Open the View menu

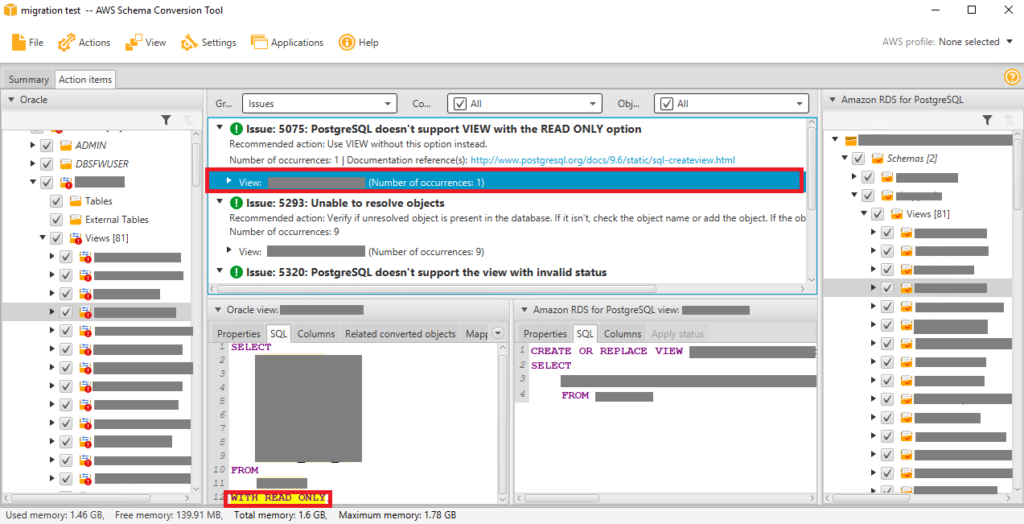tap(146, 42)
